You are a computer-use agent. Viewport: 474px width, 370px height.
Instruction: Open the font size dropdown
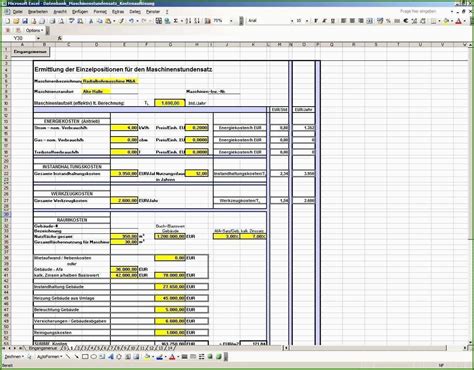pyautogui.click(x=307, y=21)
